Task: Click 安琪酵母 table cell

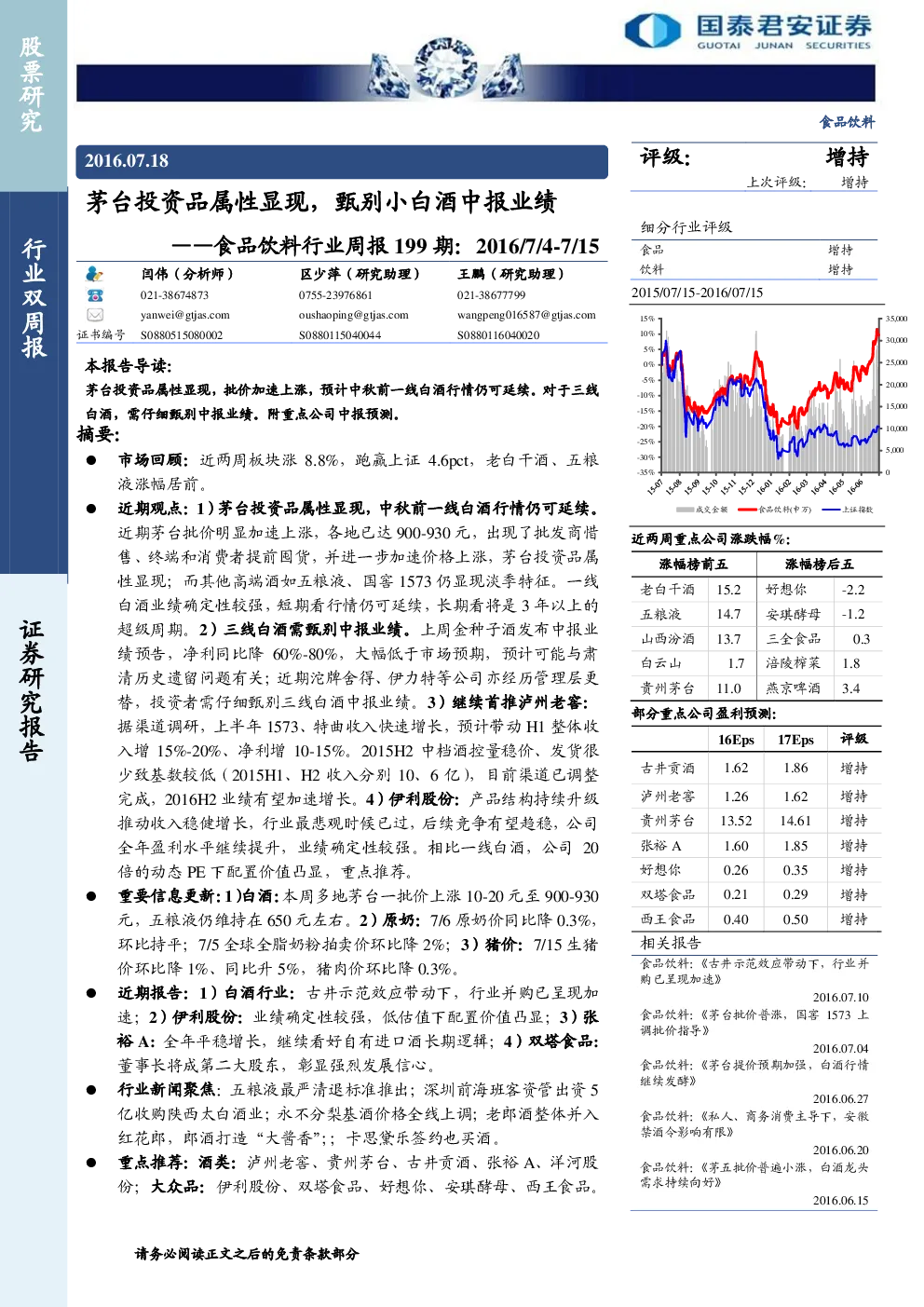Action: [x=793, y=615]
